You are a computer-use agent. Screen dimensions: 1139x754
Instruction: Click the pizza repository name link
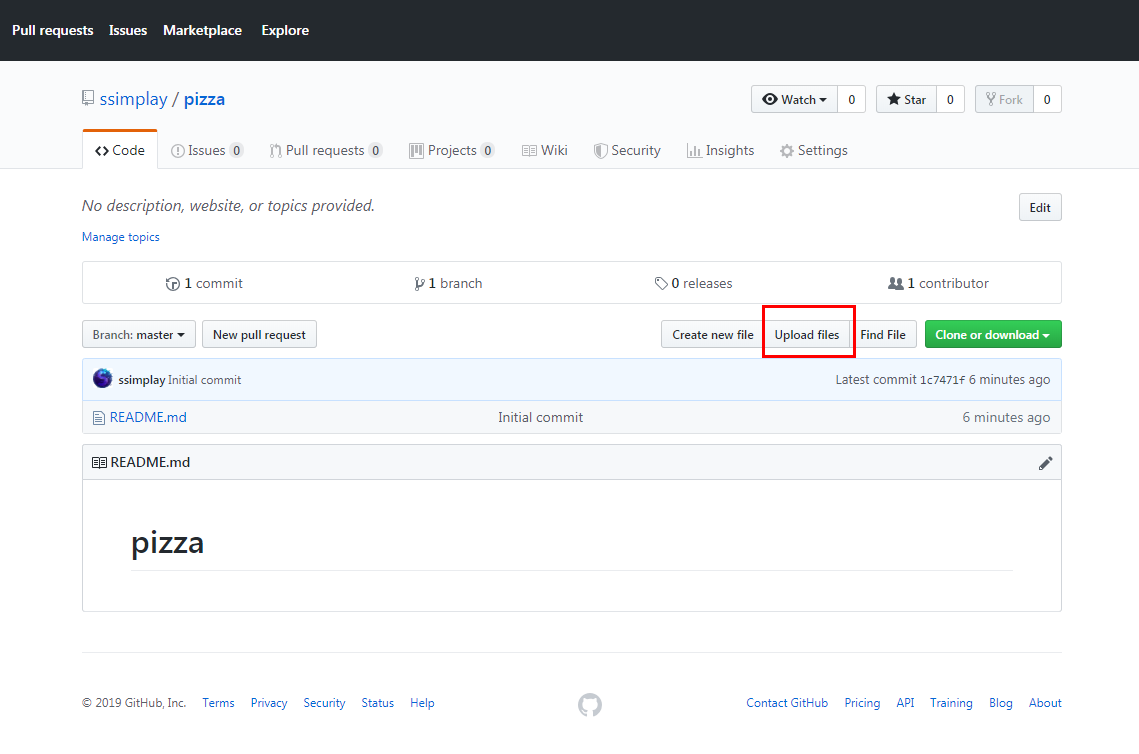pos(204,99)
